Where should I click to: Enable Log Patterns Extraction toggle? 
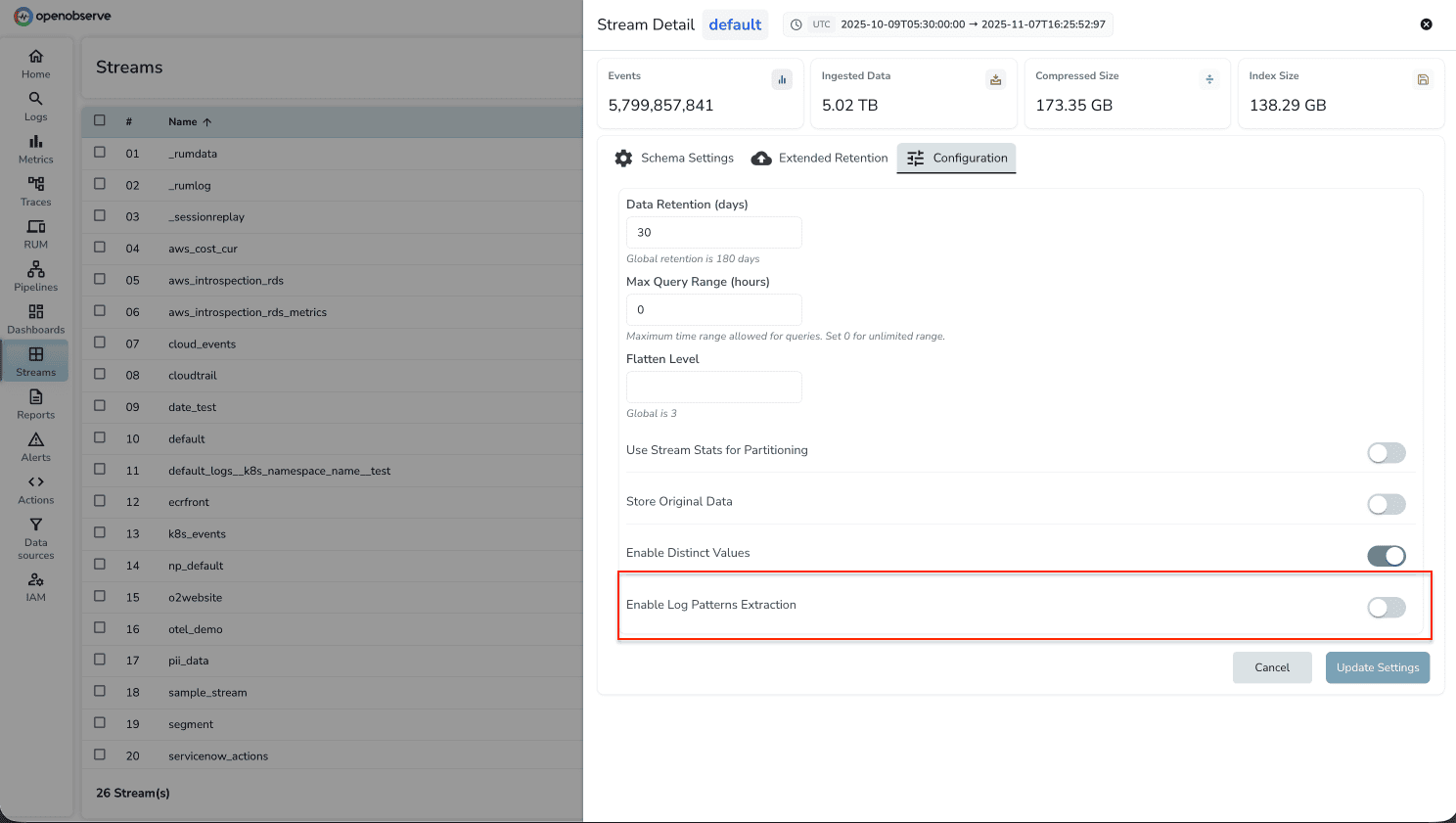click(1386, 608)
